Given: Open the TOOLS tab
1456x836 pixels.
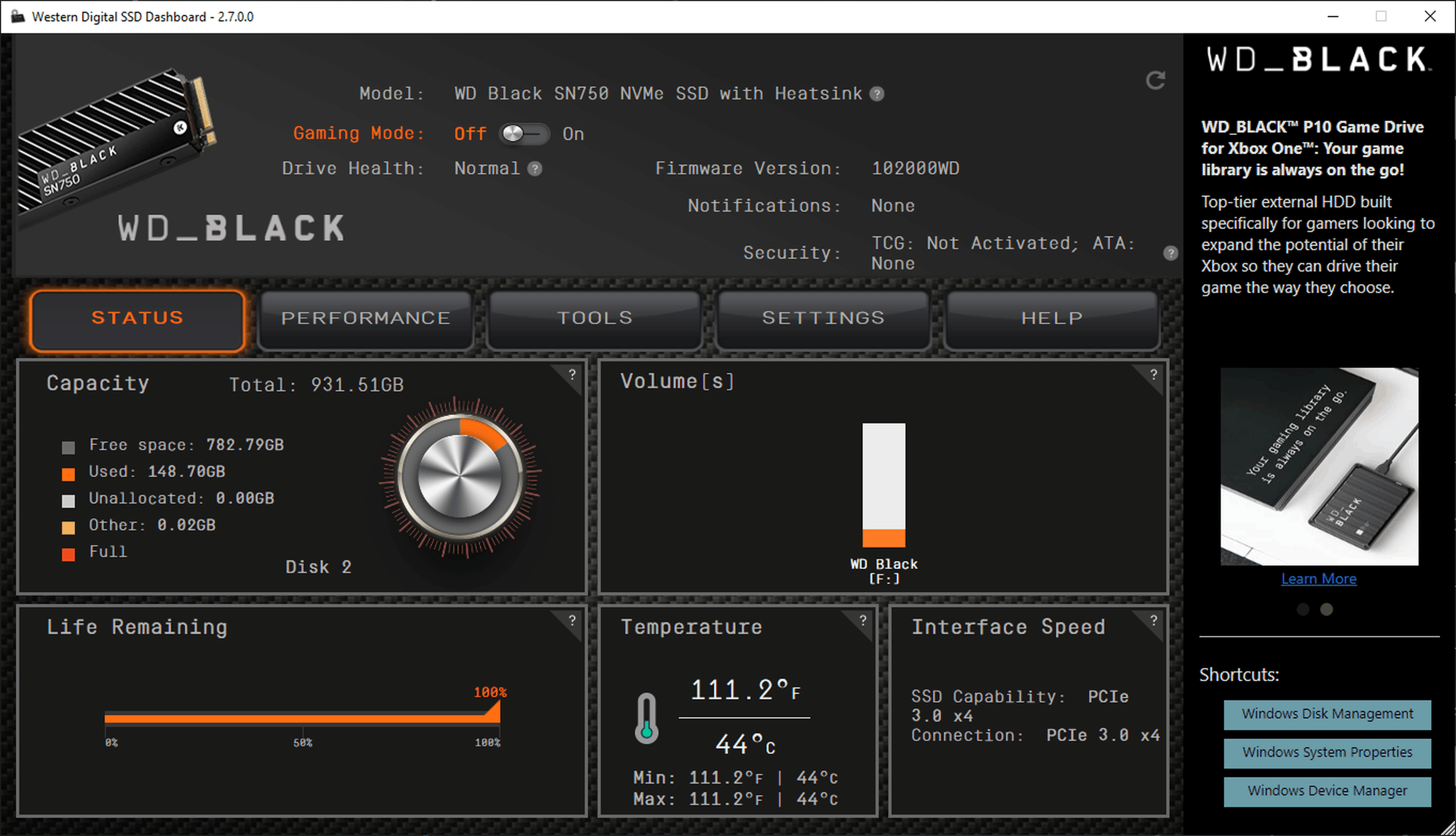Looking at the screenshot, I should pyautogui.click(x=595, y=320).
